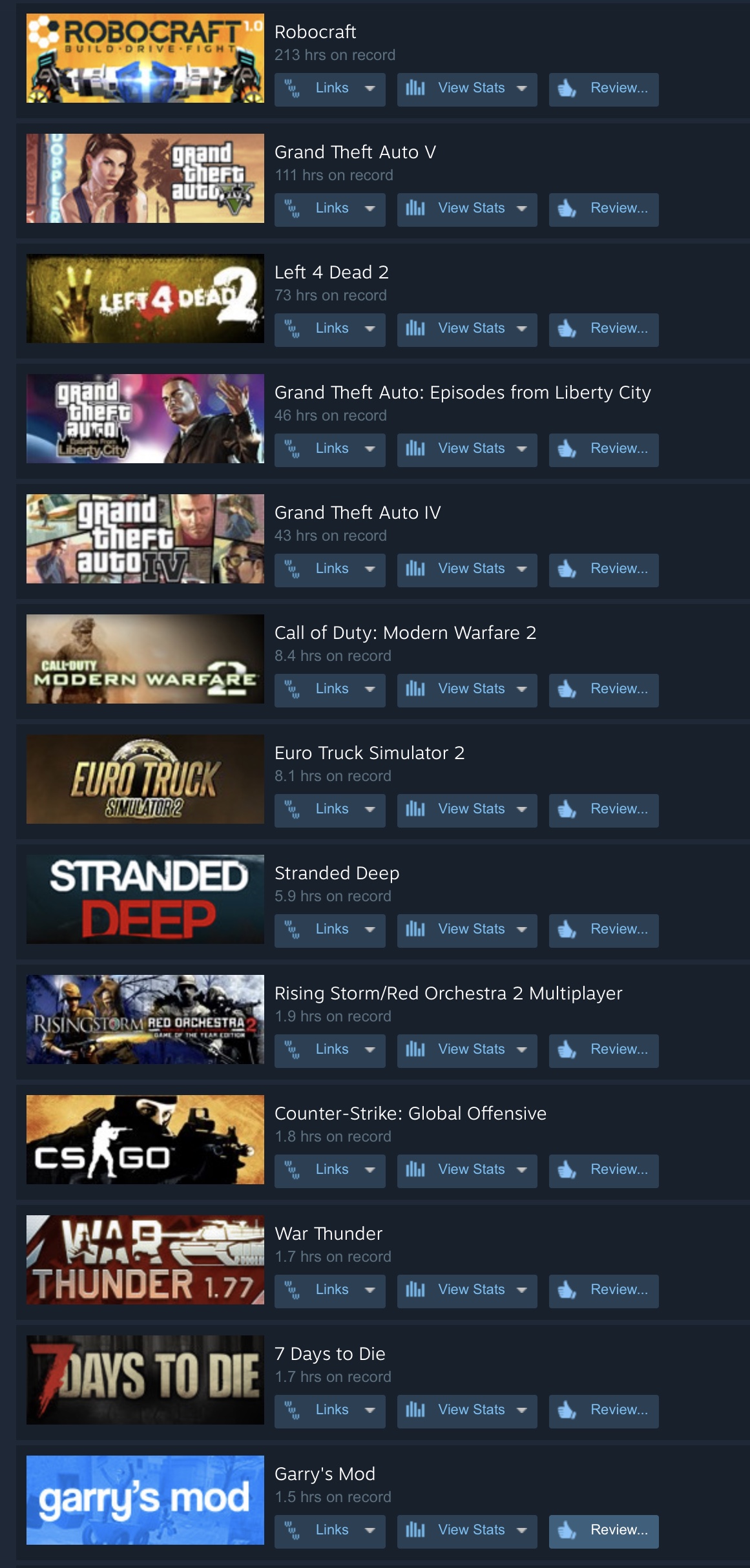
Task: Click the stats bar icon for Euro Truck Simulator 2
Action: [415, 810]
